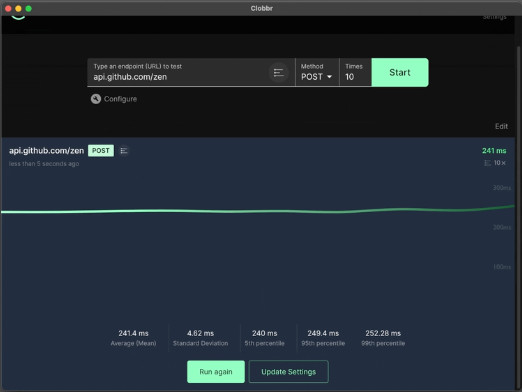Open Settings in the top right
The image size is (522, 392).
coord(494,17)
